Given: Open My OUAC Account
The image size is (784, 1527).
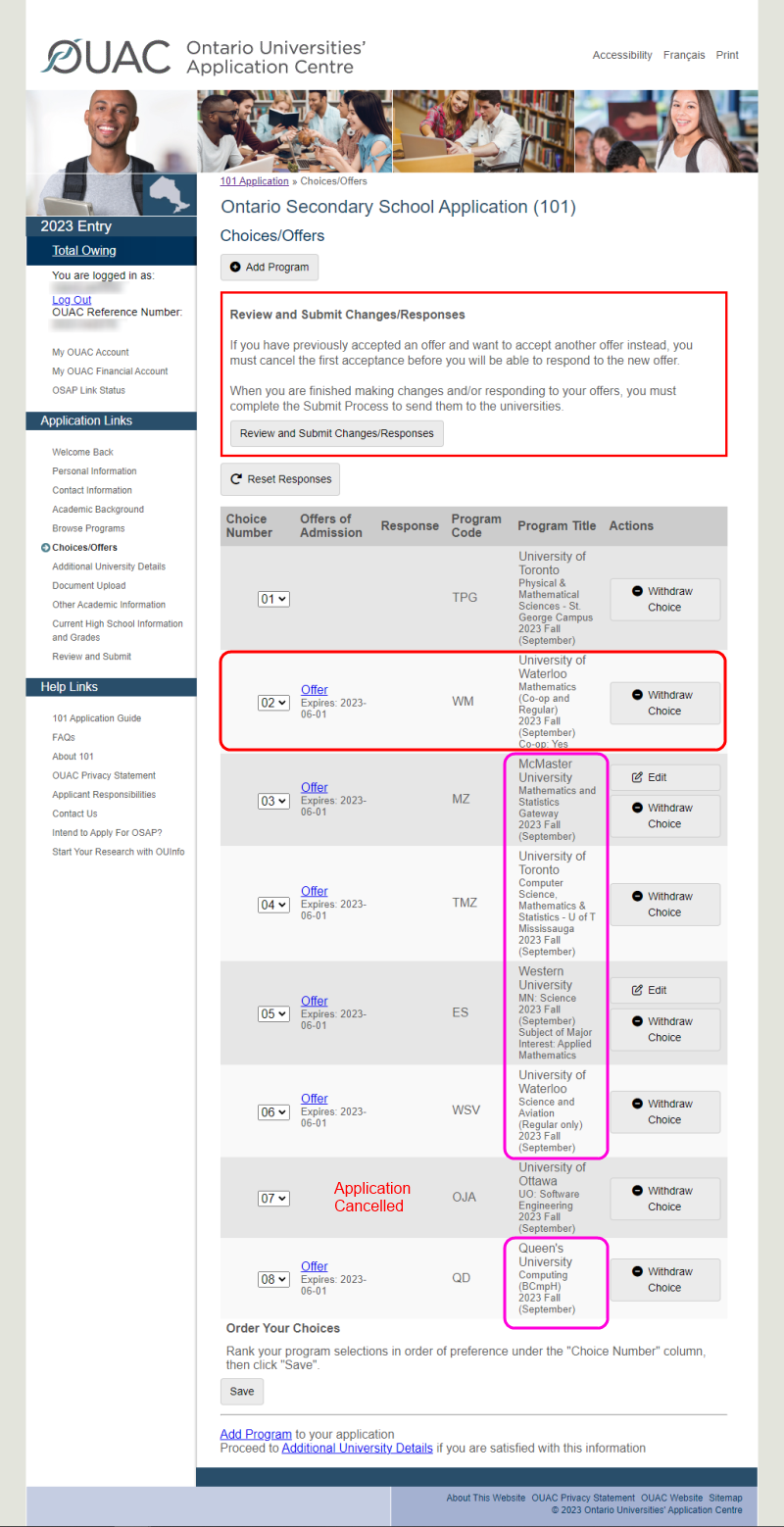Looking at the screenshot, I should point(90,352).
